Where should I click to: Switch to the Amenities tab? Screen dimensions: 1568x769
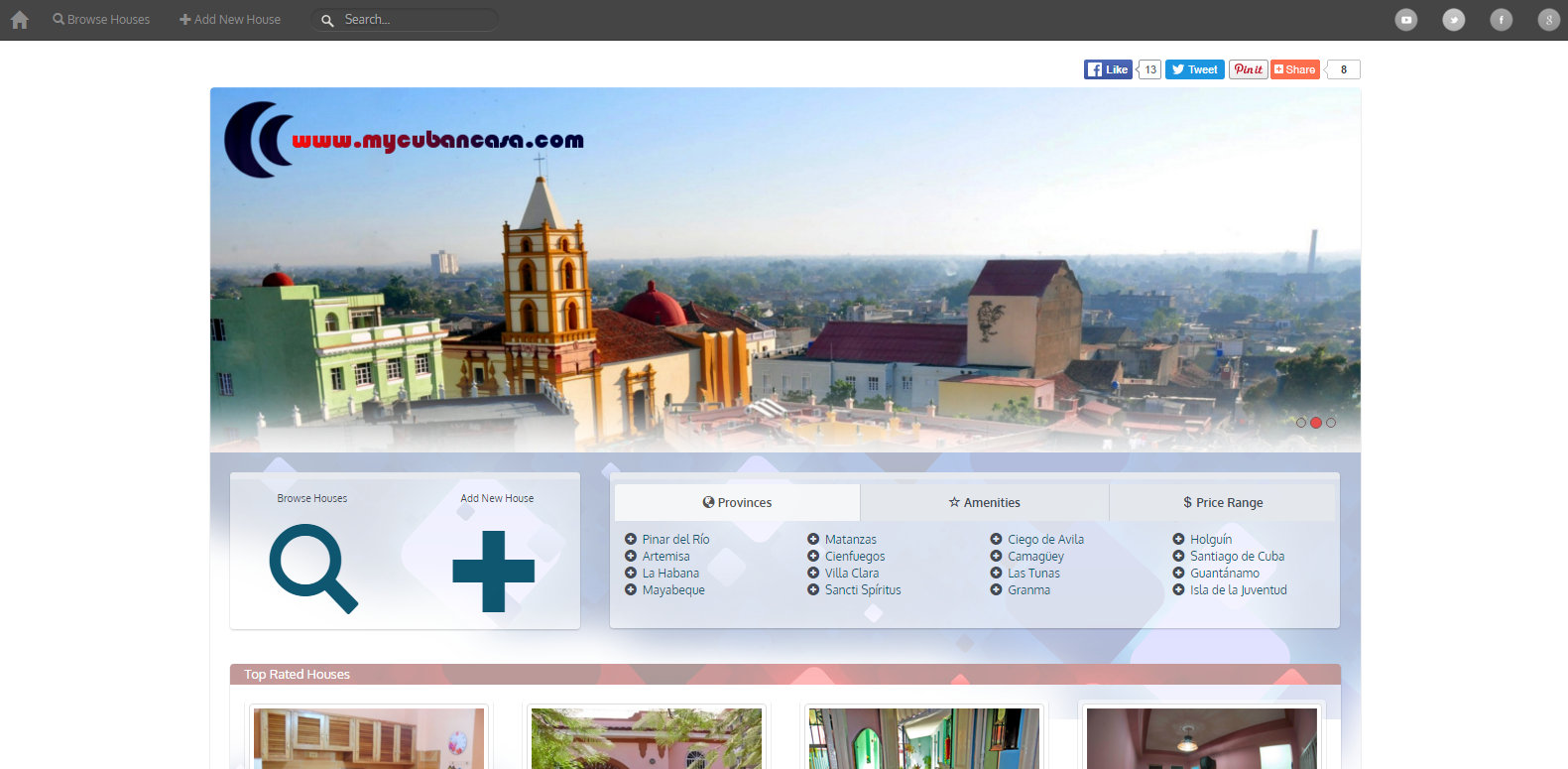pos(985,503)
